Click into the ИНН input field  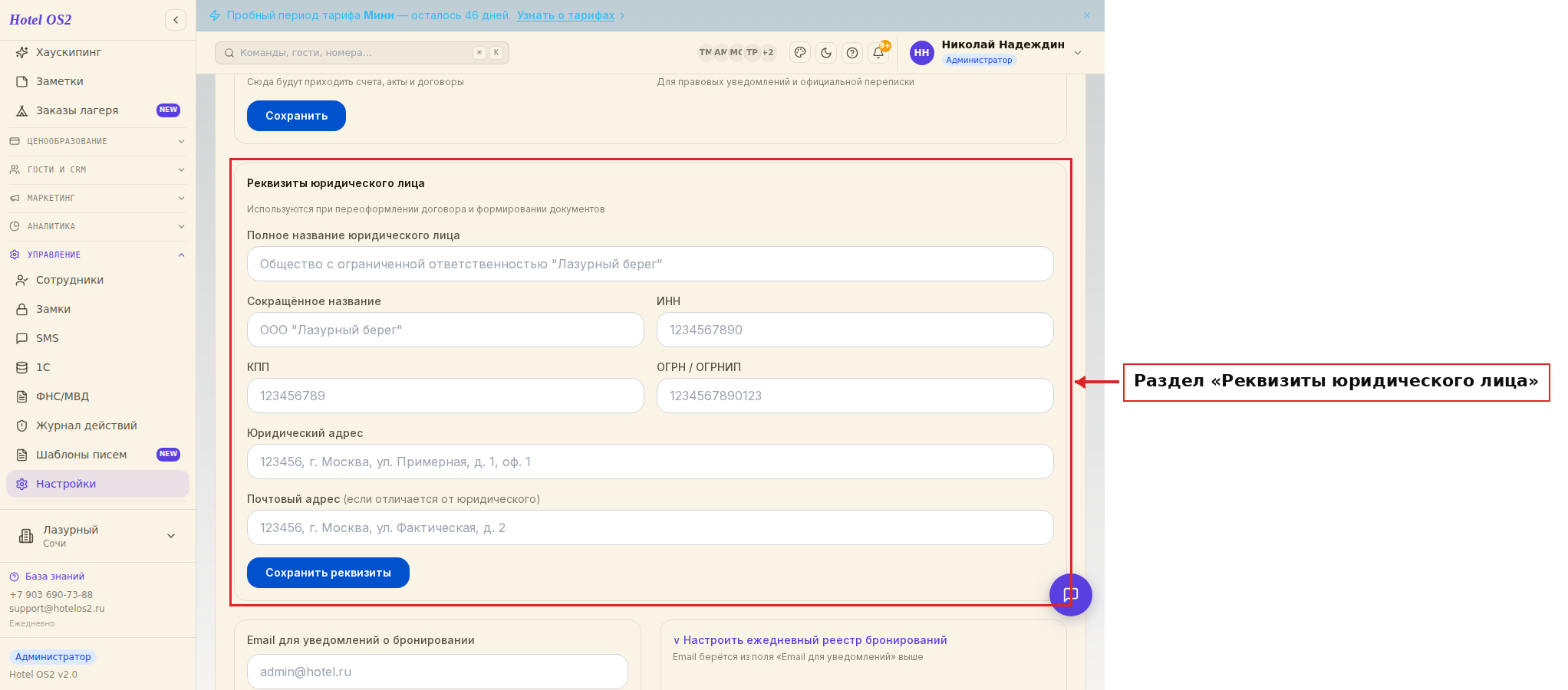[855, 330]
